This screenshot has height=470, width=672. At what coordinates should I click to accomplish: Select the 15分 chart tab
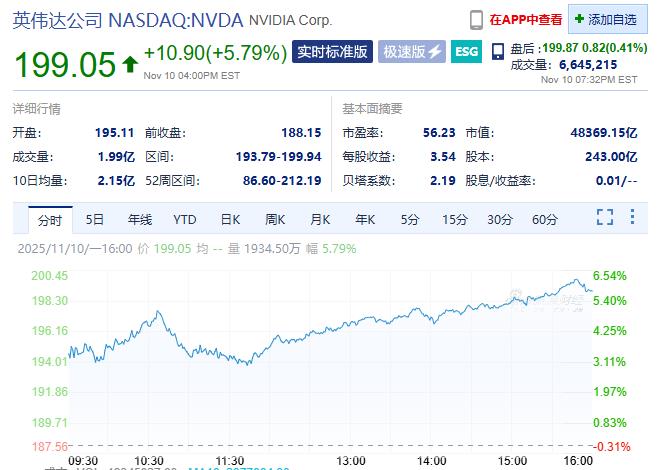point(455,220)
